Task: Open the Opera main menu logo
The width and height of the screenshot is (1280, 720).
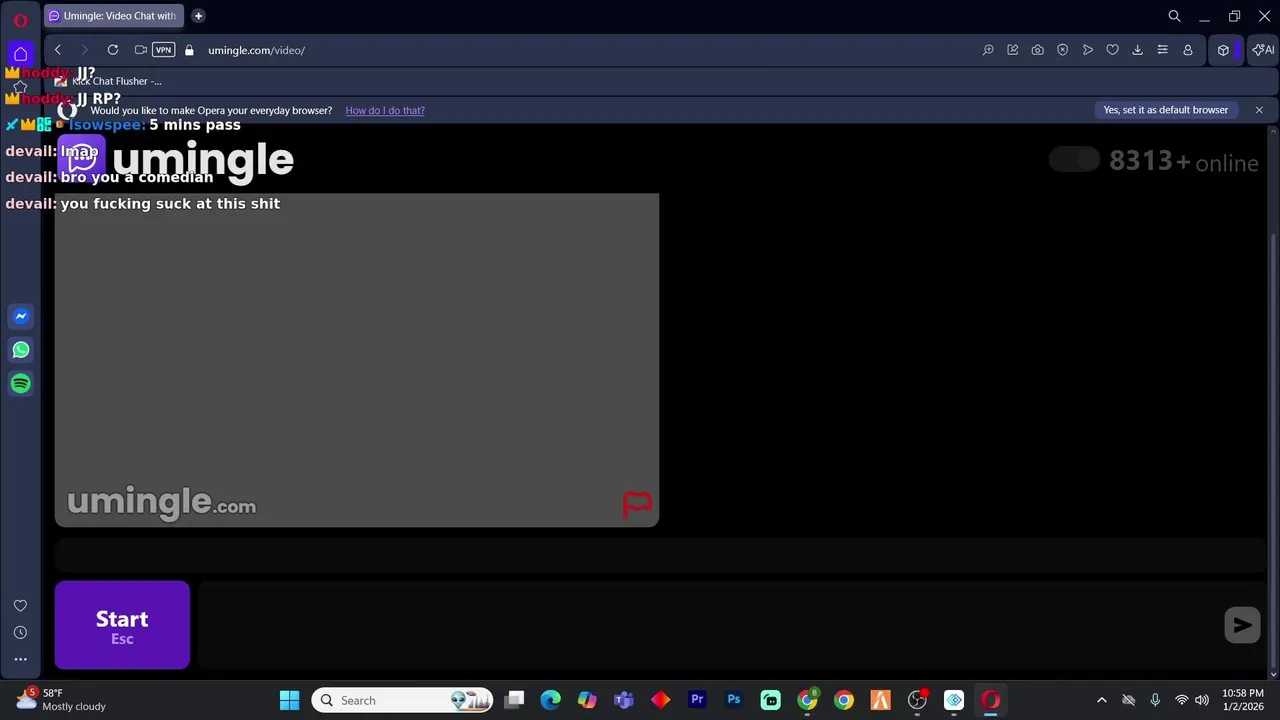Action: [20, 20]
